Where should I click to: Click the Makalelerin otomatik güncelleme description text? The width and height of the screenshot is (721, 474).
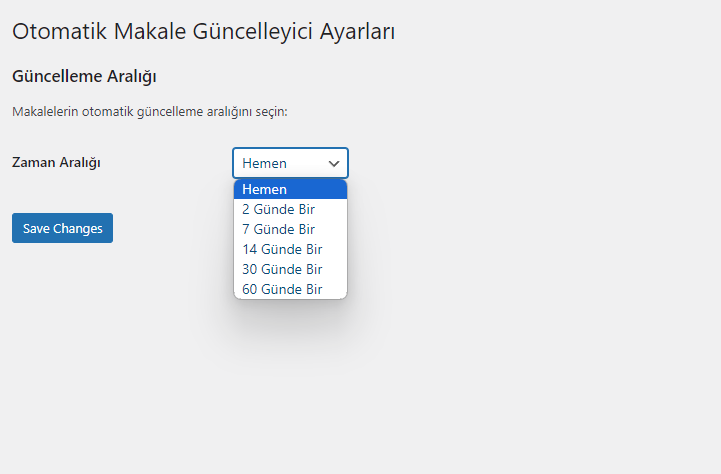click(149, 112)
